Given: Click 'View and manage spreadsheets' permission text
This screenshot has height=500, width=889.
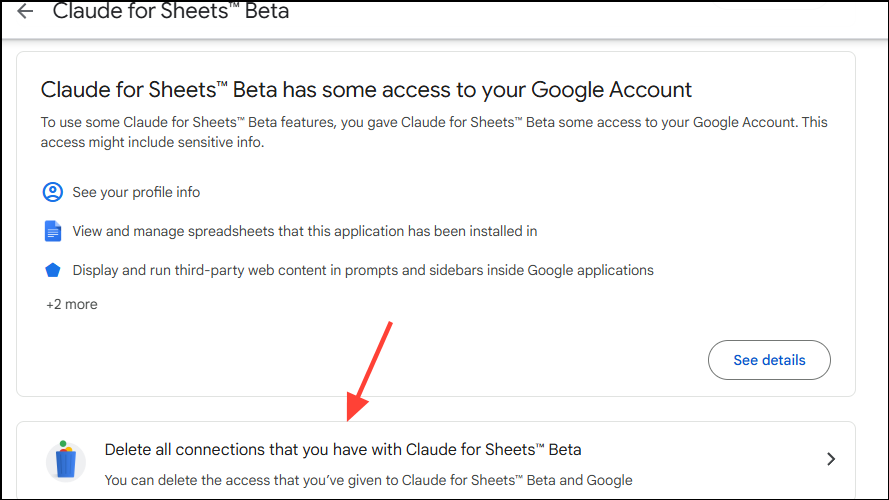Looking at the screenshot, I should (305, 231).
